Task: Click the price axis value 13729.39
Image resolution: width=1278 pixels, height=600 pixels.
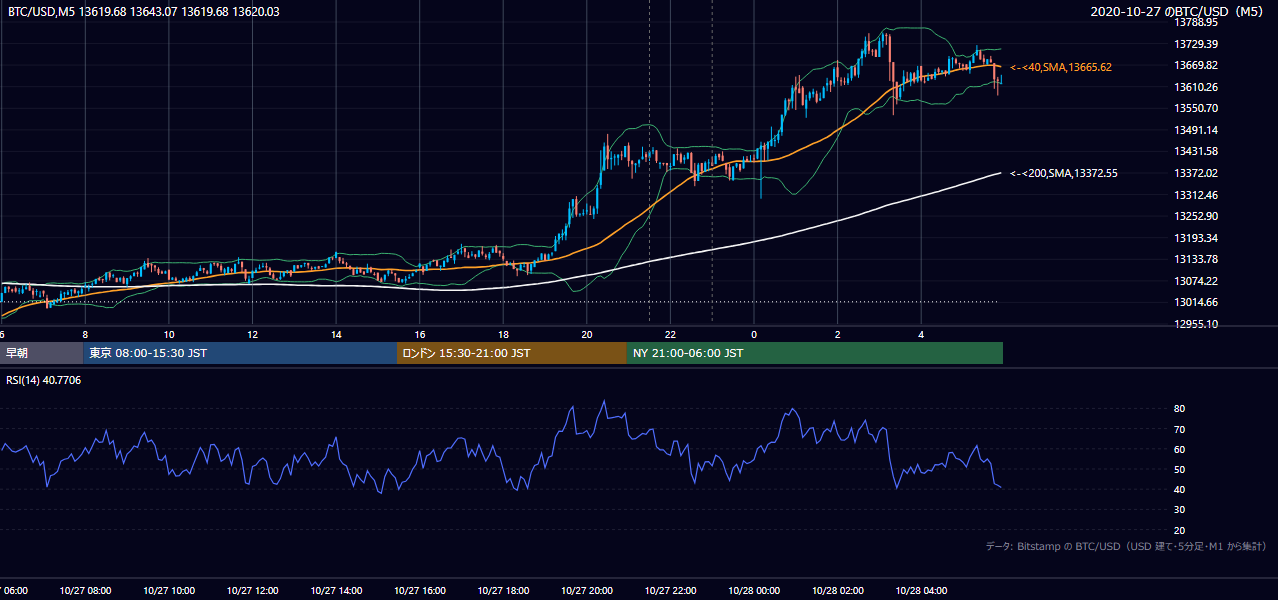Action: point(1196,44)
